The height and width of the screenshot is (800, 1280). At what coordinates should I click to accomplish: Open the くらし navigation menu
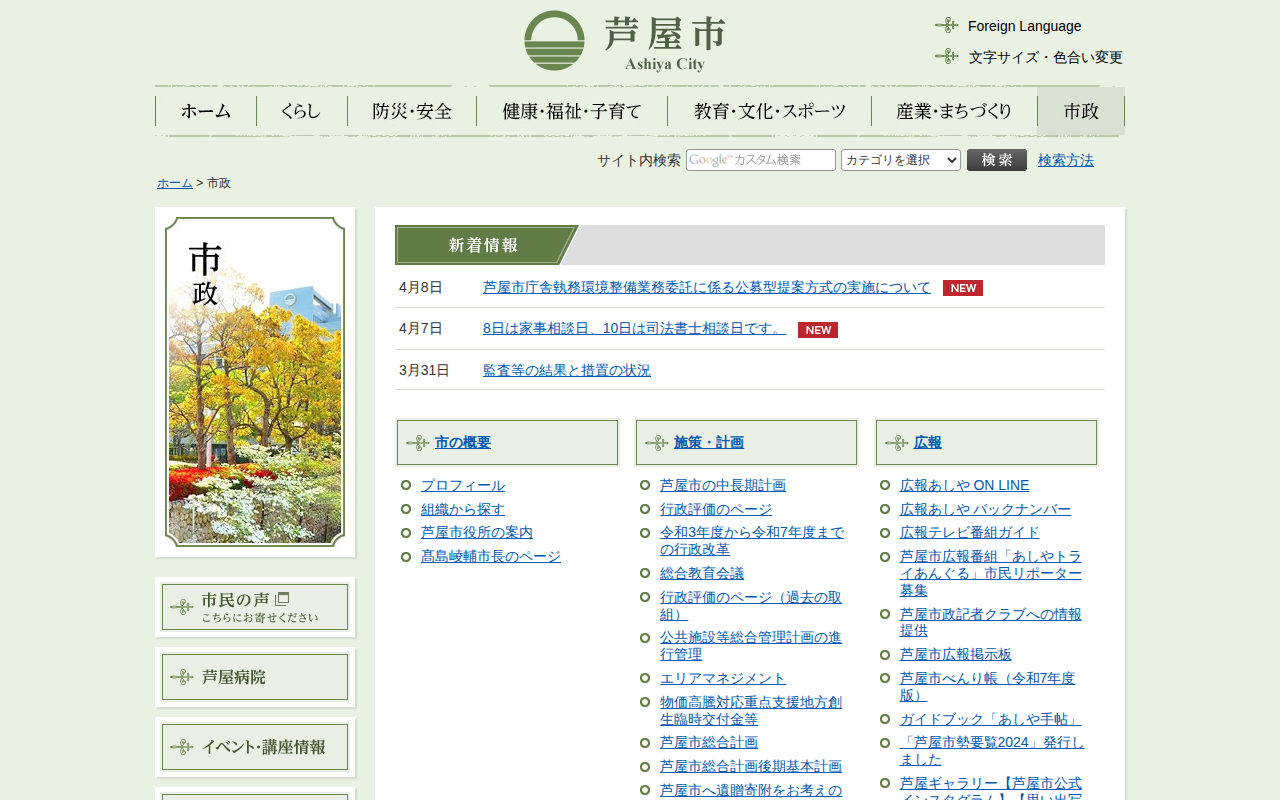[x=301, y=111]
